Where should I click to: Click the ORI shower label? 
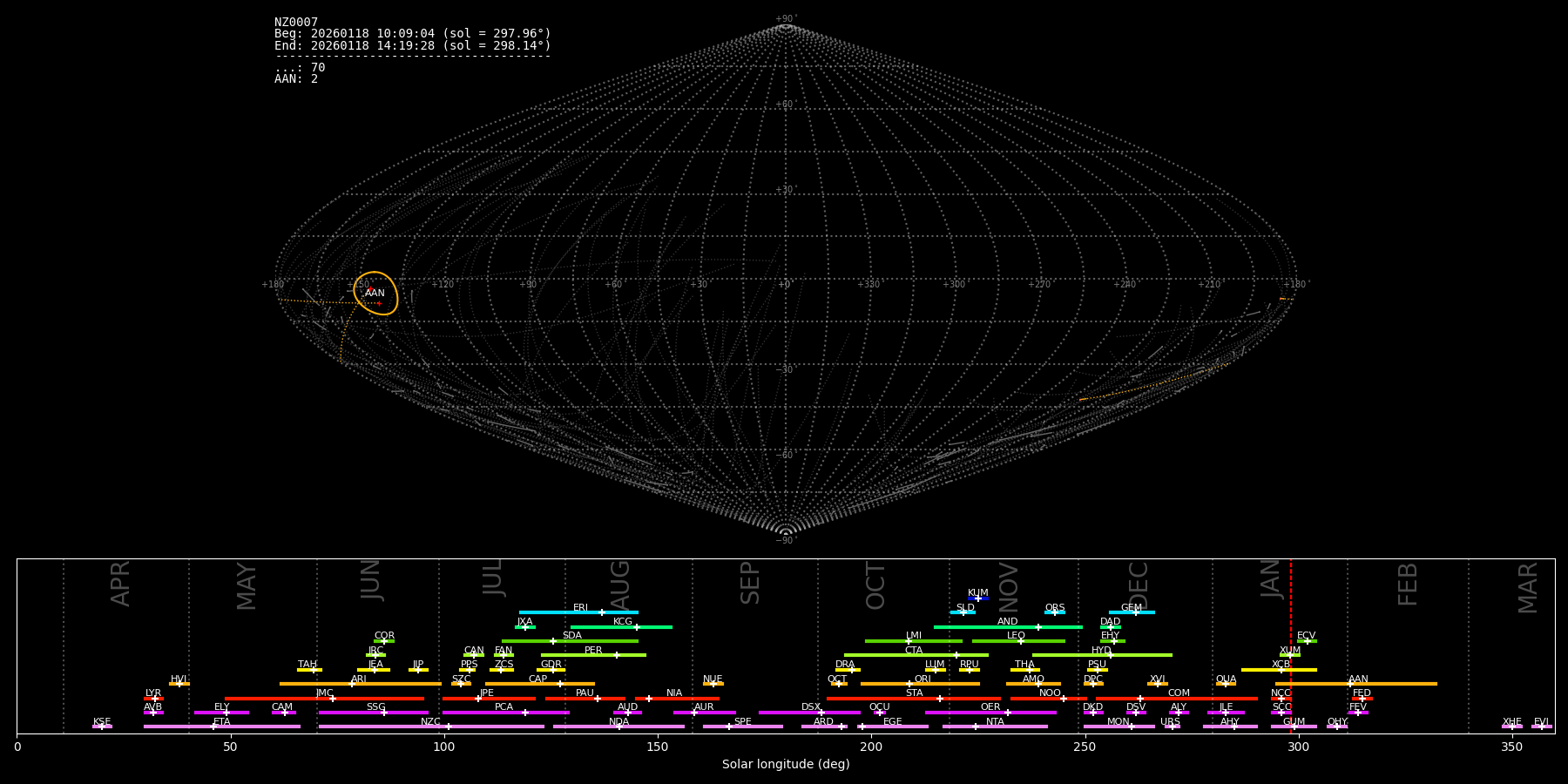pyautogui.click(x=923, y=679)
